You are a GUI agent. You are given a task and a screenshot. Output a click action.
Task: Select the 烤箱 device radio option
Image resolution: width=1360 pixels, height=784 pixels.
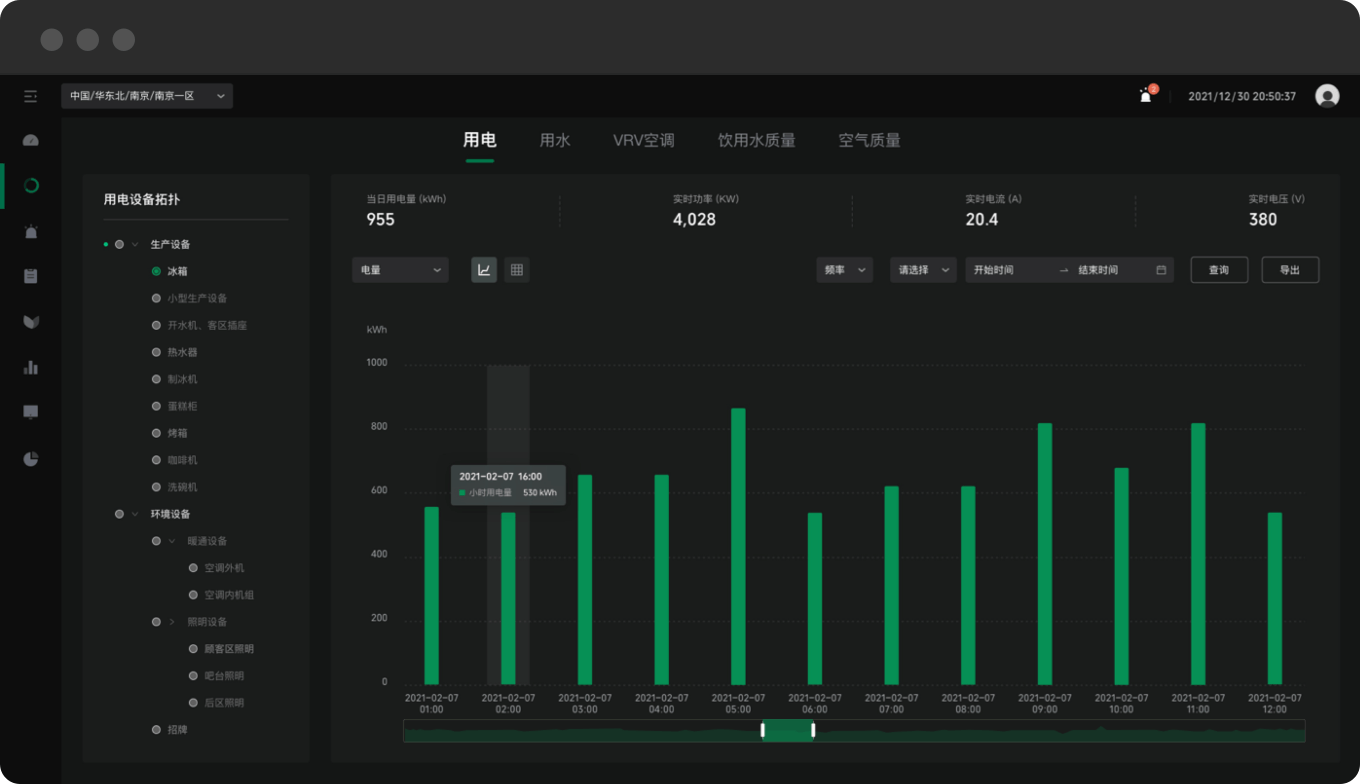pyautogui.click(x=156, y=433)
